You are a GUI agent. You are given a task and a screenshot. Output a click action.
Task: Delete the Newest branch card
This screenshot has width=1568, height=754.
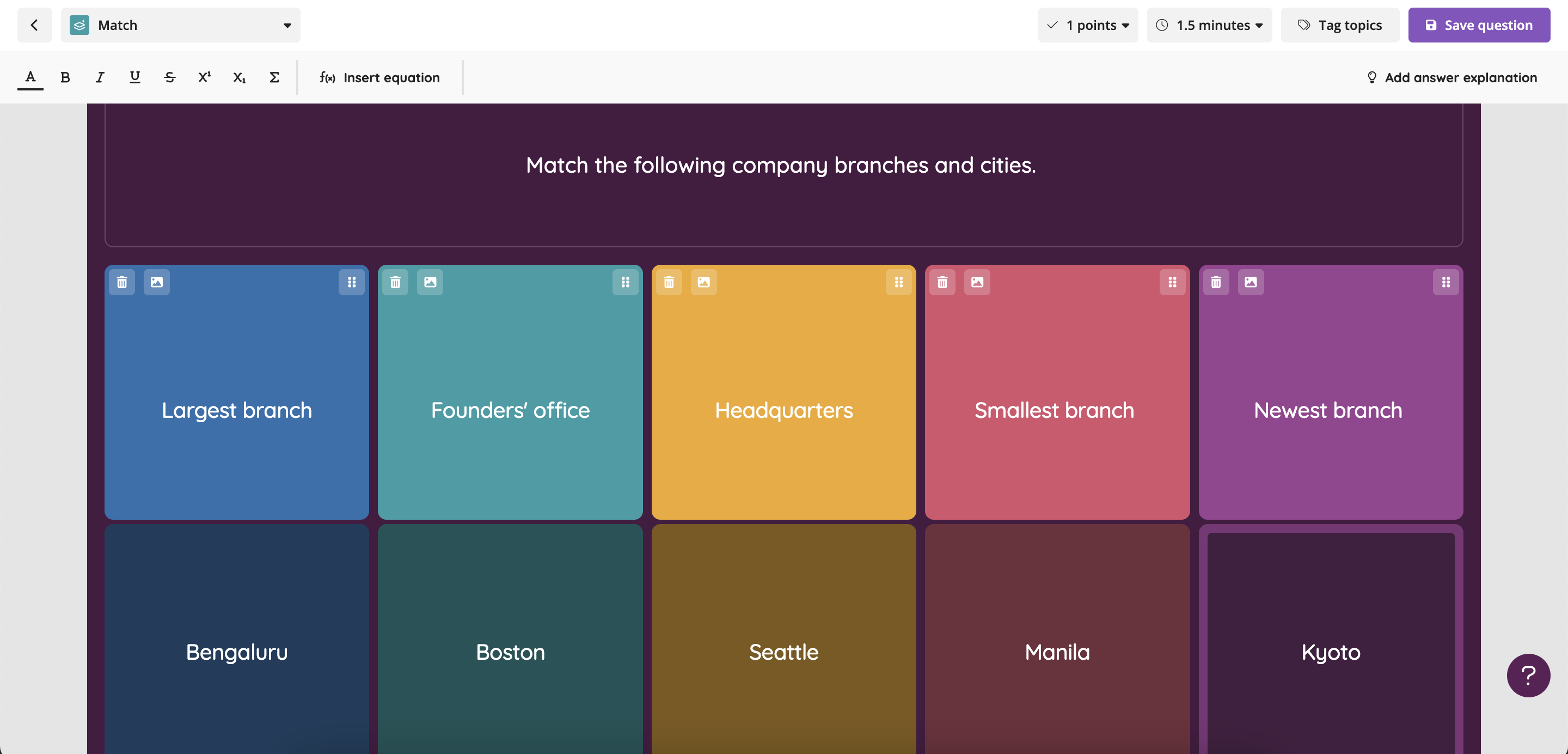pyautogui.click(x=1216, y=282)
